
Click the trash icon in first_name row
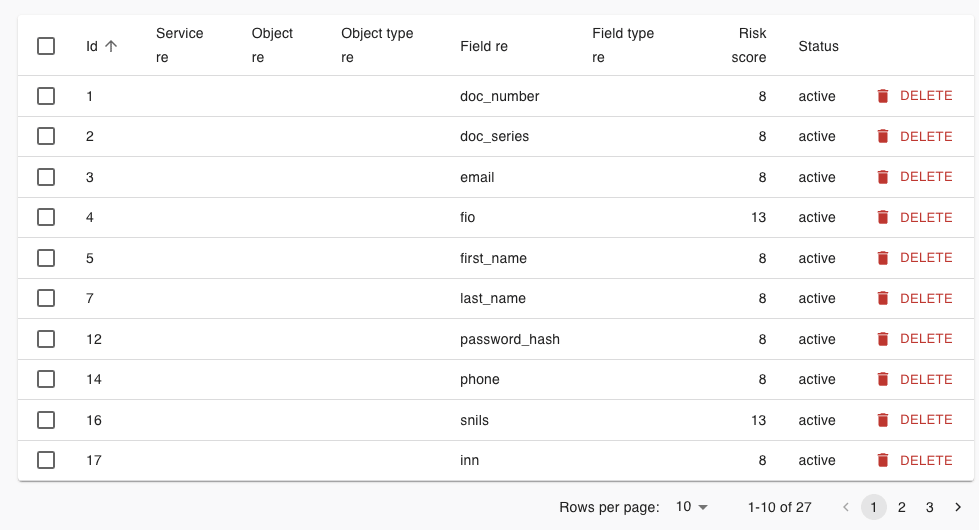pyautogui.click(x=883, y=258)
